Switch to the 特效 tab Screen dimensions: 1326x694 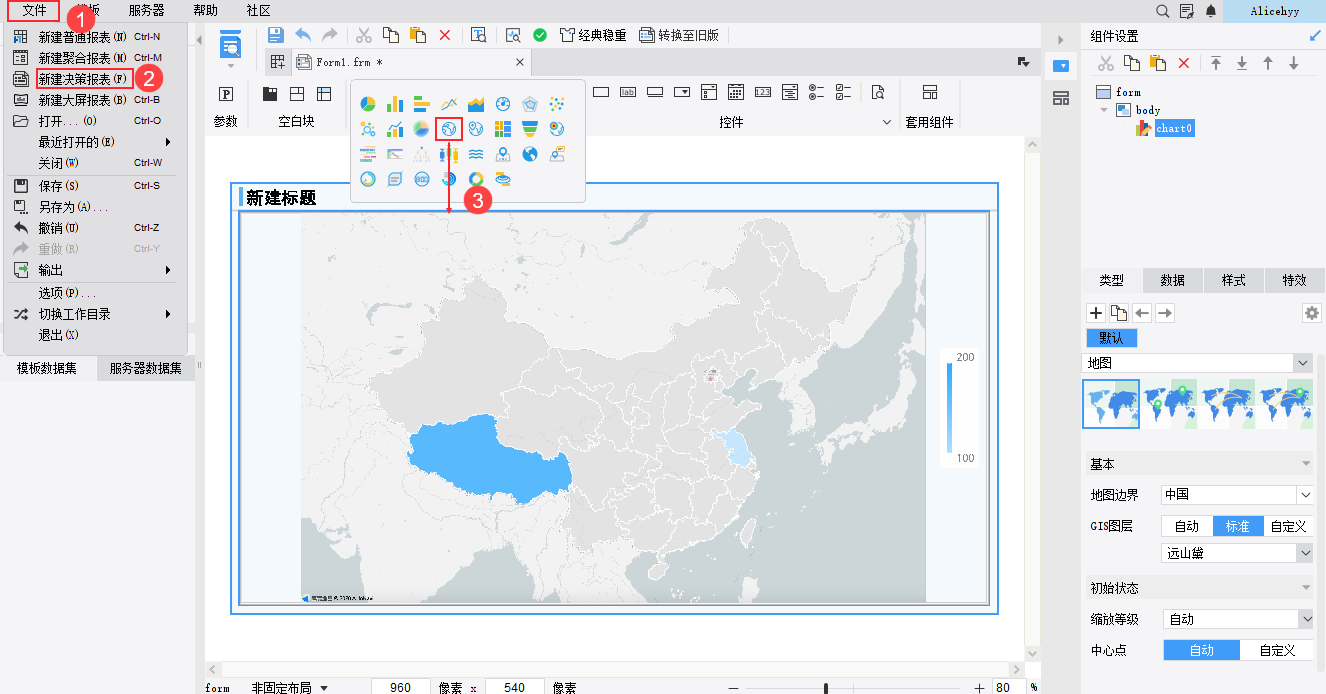(x=1294, y=280)
